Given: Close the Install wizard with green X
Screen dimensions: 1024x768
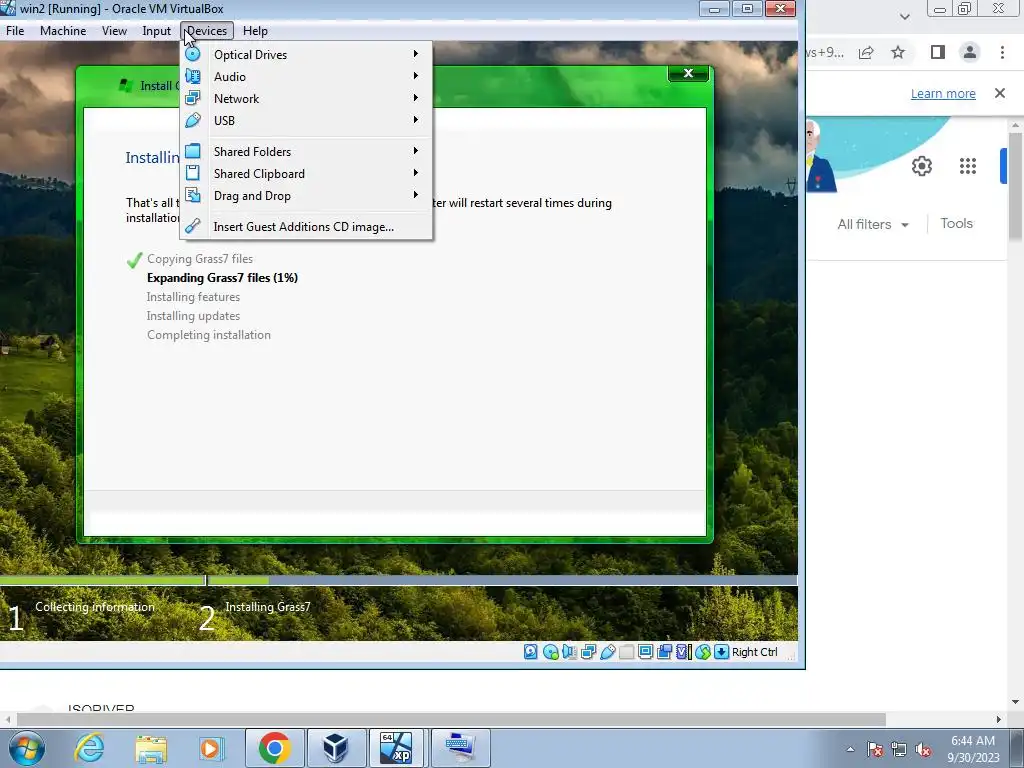Looking at the screenshot, I should click(688, 73).
